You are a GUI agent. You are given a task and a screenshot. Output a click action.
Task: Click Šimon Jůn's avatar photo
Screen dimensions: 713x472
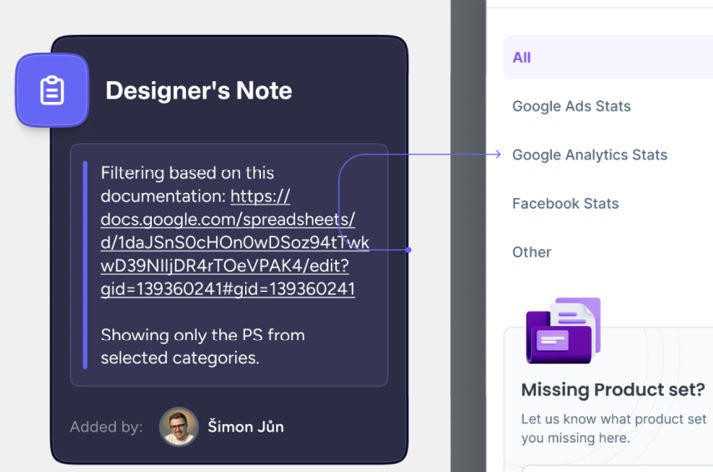(178, 427)
